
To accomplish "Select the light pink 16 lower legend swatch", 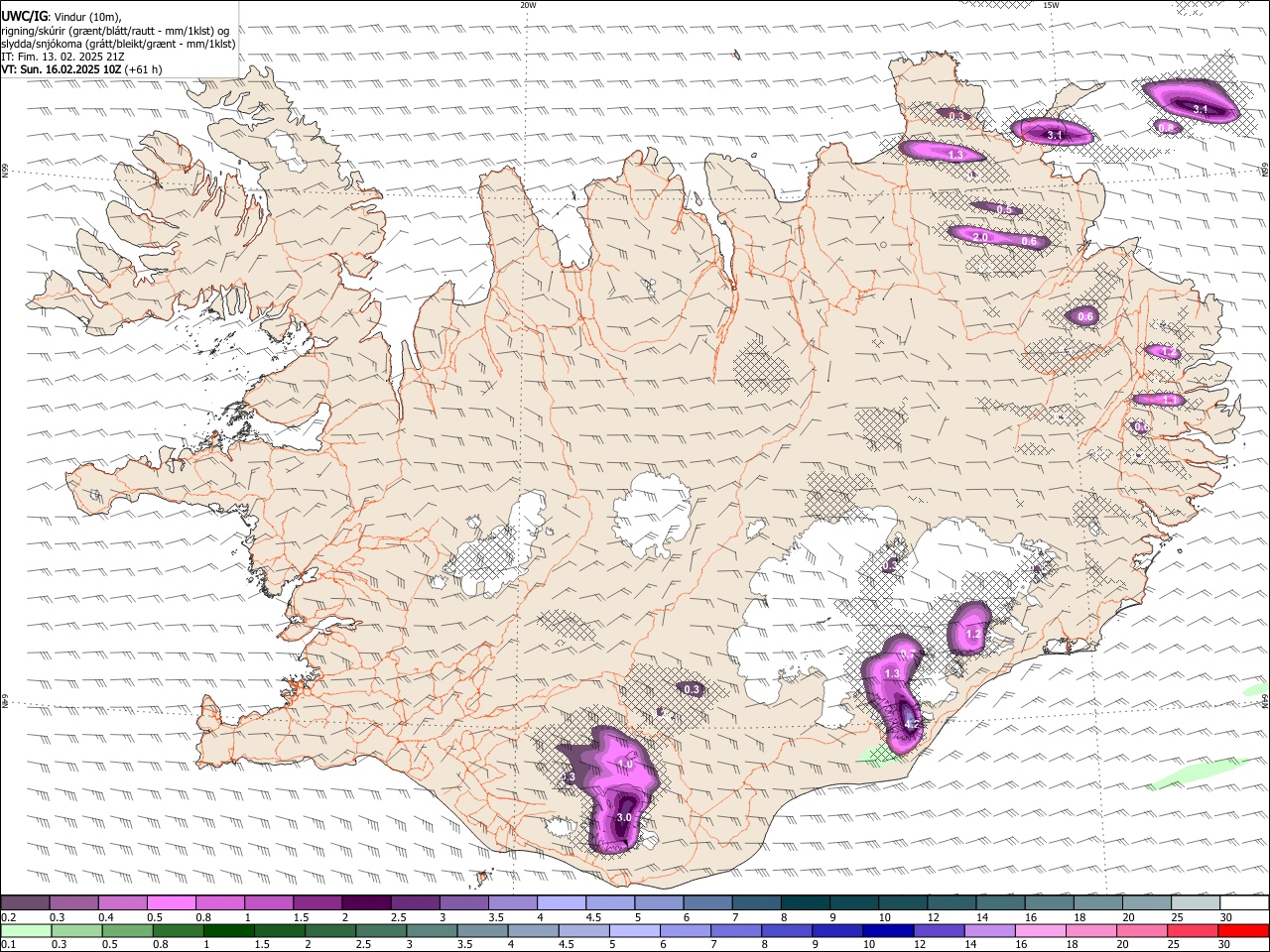I will click(1039, 930).
